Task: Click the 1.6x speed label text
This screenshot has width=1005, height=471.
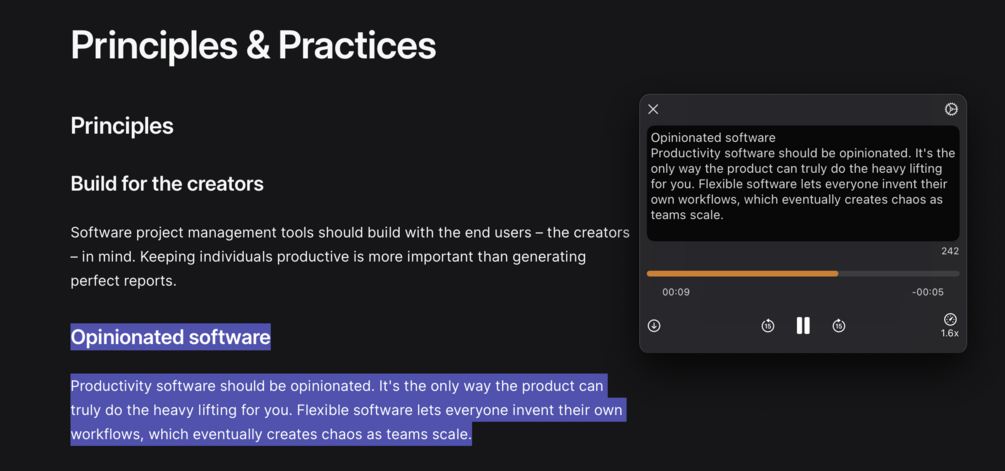Action: (x=950, y=333)
